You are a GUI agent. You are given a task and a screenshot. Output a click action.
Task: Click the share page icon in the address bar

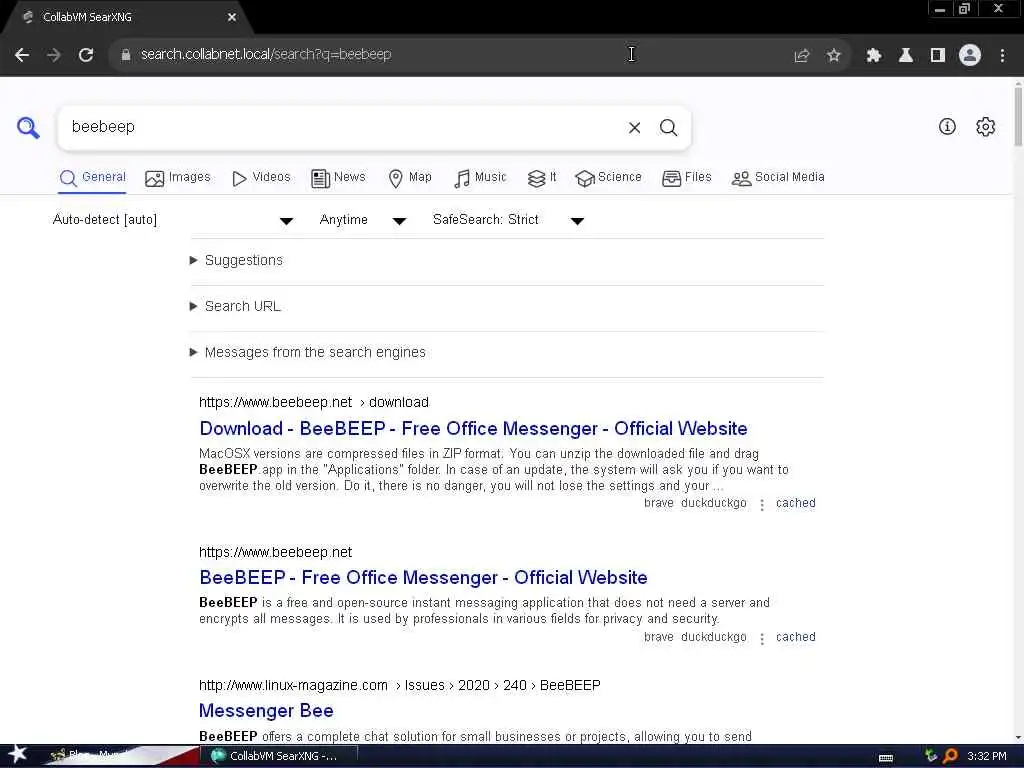801,55
